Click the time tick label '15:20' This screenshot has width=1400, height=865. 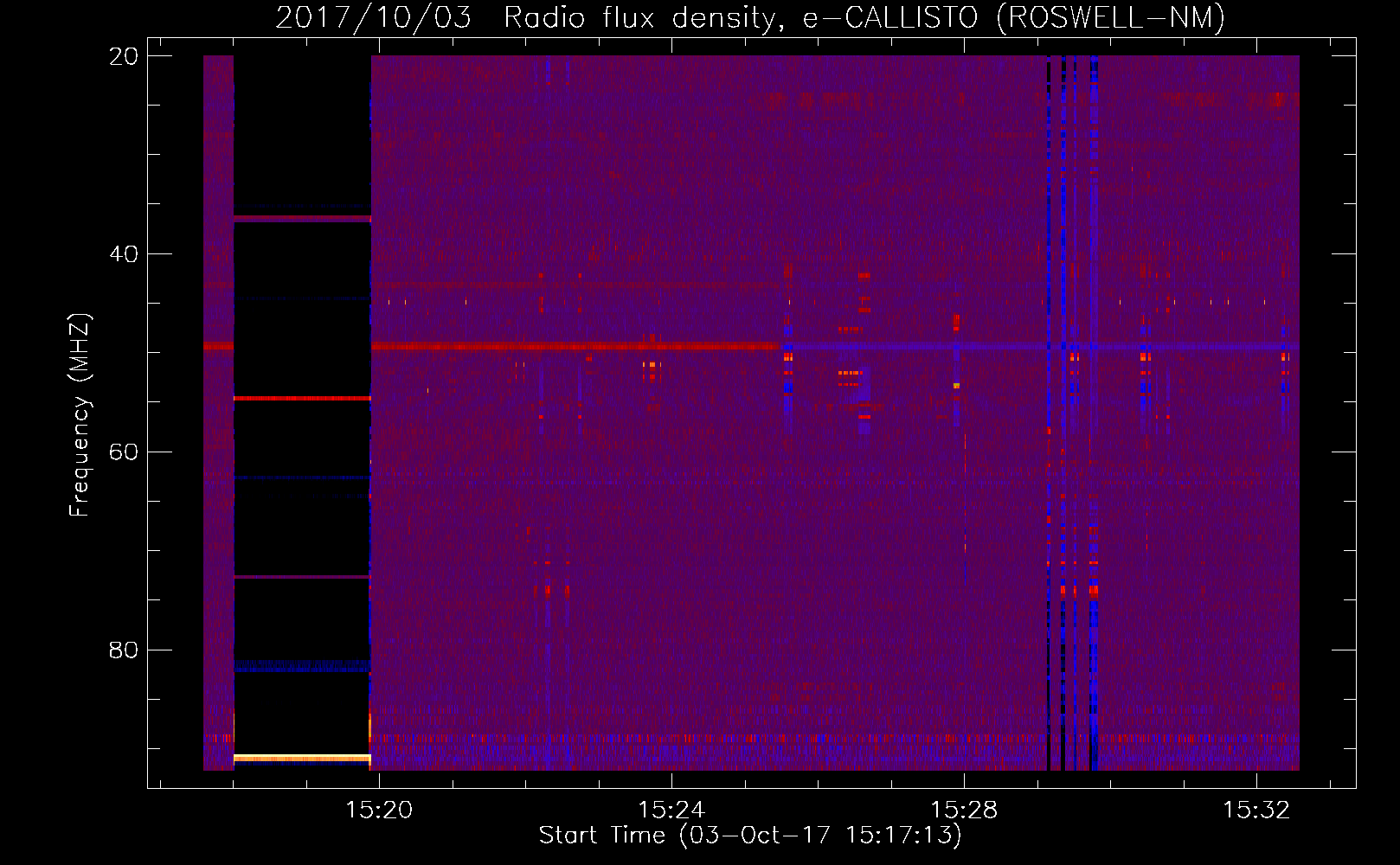[x=379, y=810]
